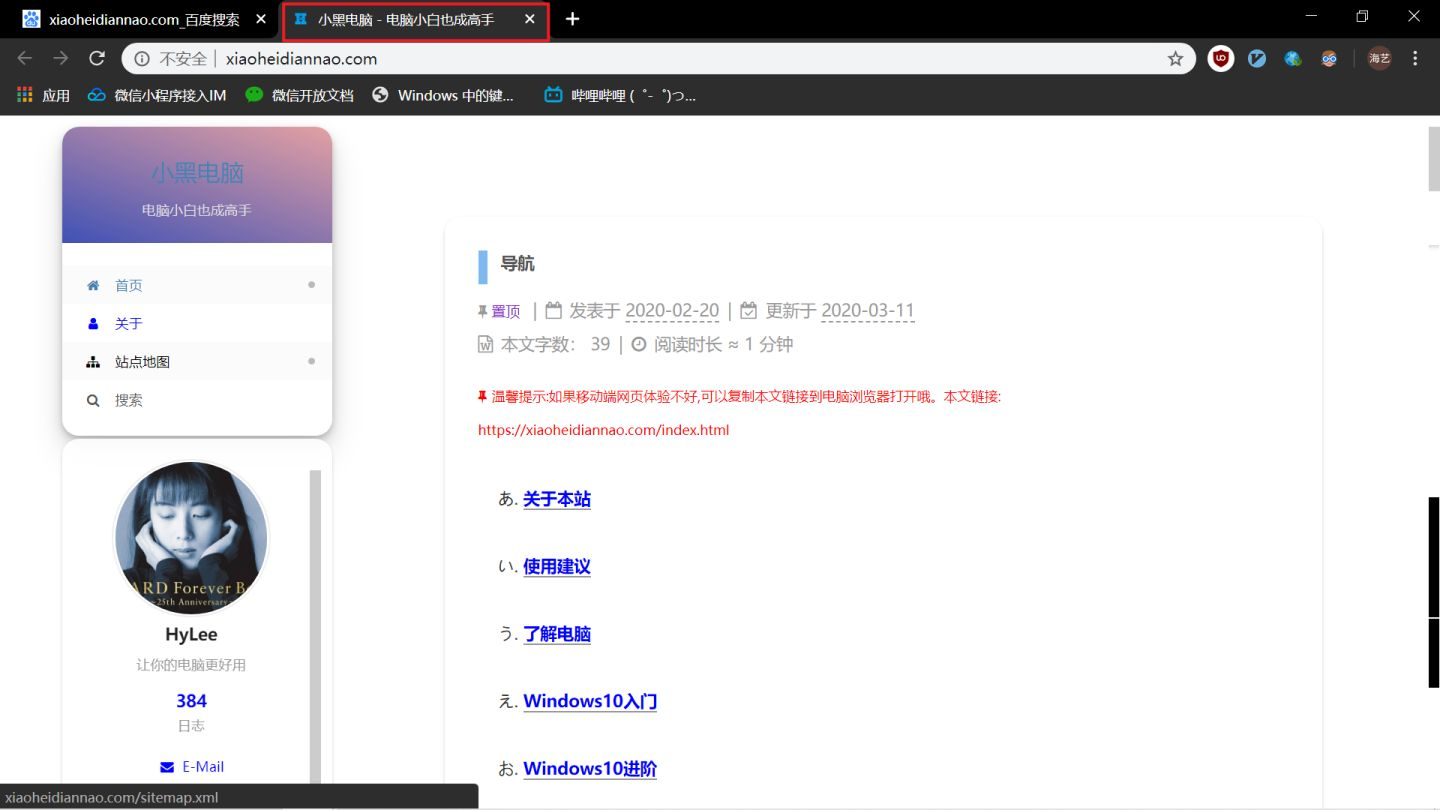Close the 小黑电脑 tab
This screenshot has height=810, width=1440.
530,19
